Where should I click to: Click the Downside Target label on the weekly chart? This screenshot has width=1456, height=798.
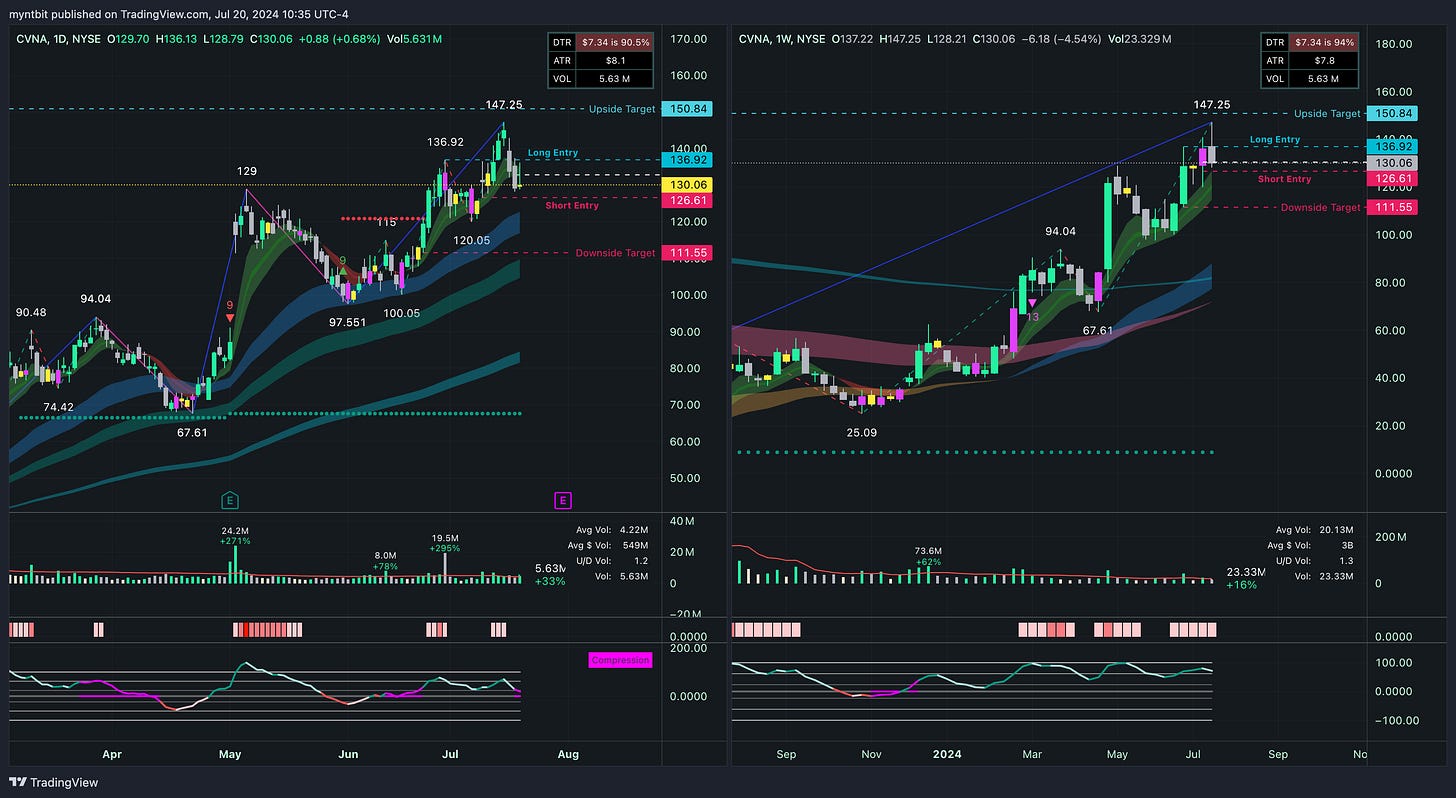pos(1321,207)
